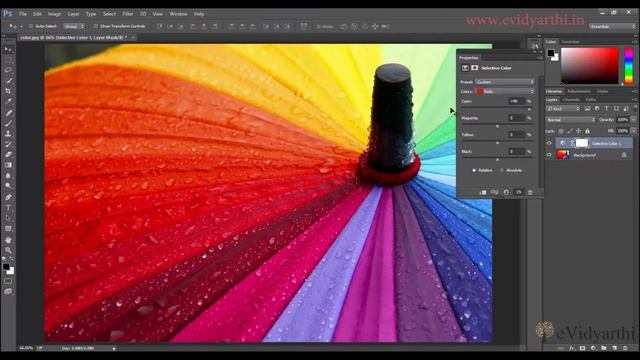Open the Opacity slider dropdown arrow
This screenshot has width=640, height=360.
tap(633, 120)
